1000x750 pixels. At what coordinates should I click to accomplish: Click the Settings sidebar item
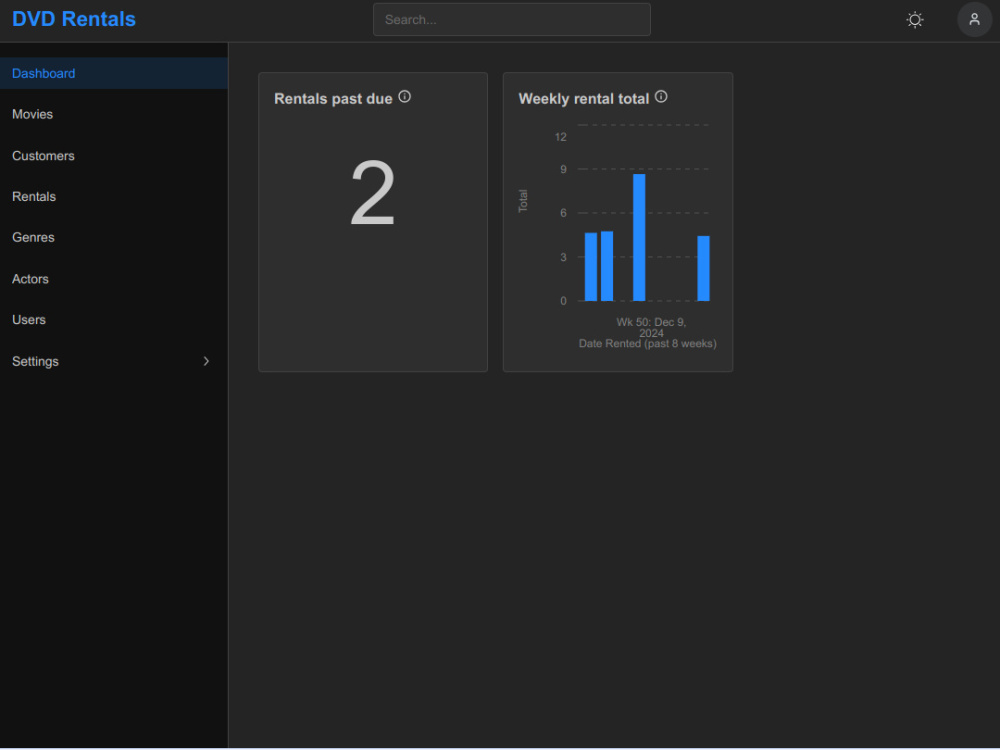point(114,362)
